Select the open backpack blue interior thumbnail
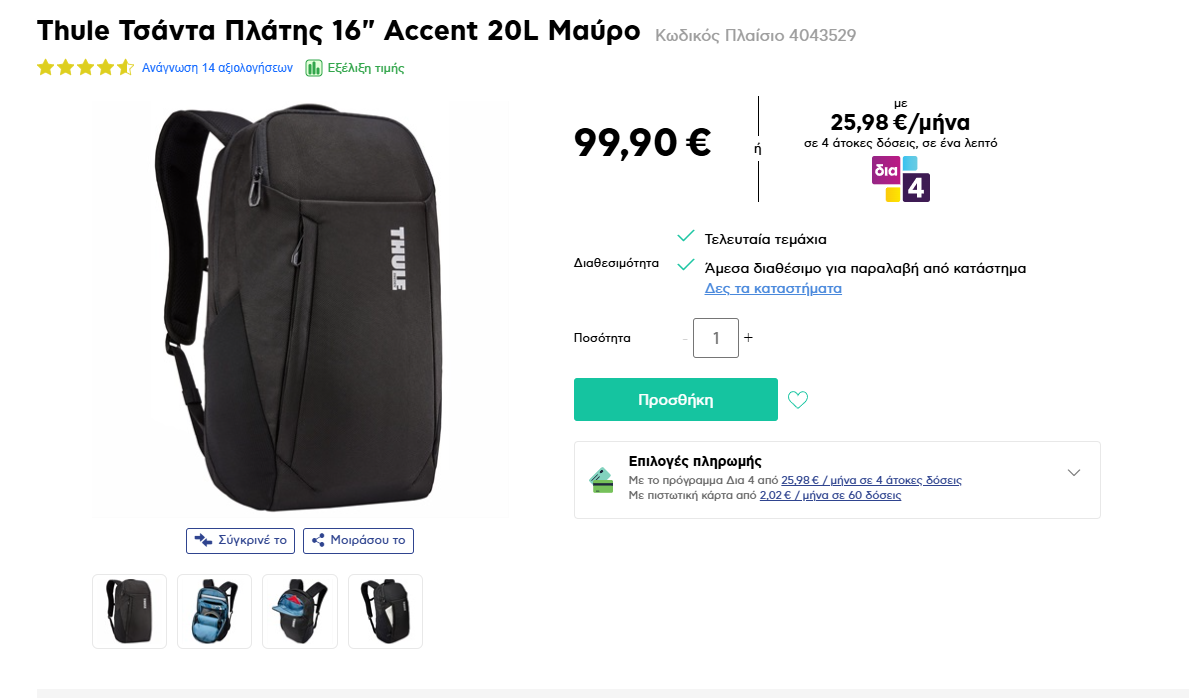The height and width of the screenshot is (698, 1189). tap(215, 612)
